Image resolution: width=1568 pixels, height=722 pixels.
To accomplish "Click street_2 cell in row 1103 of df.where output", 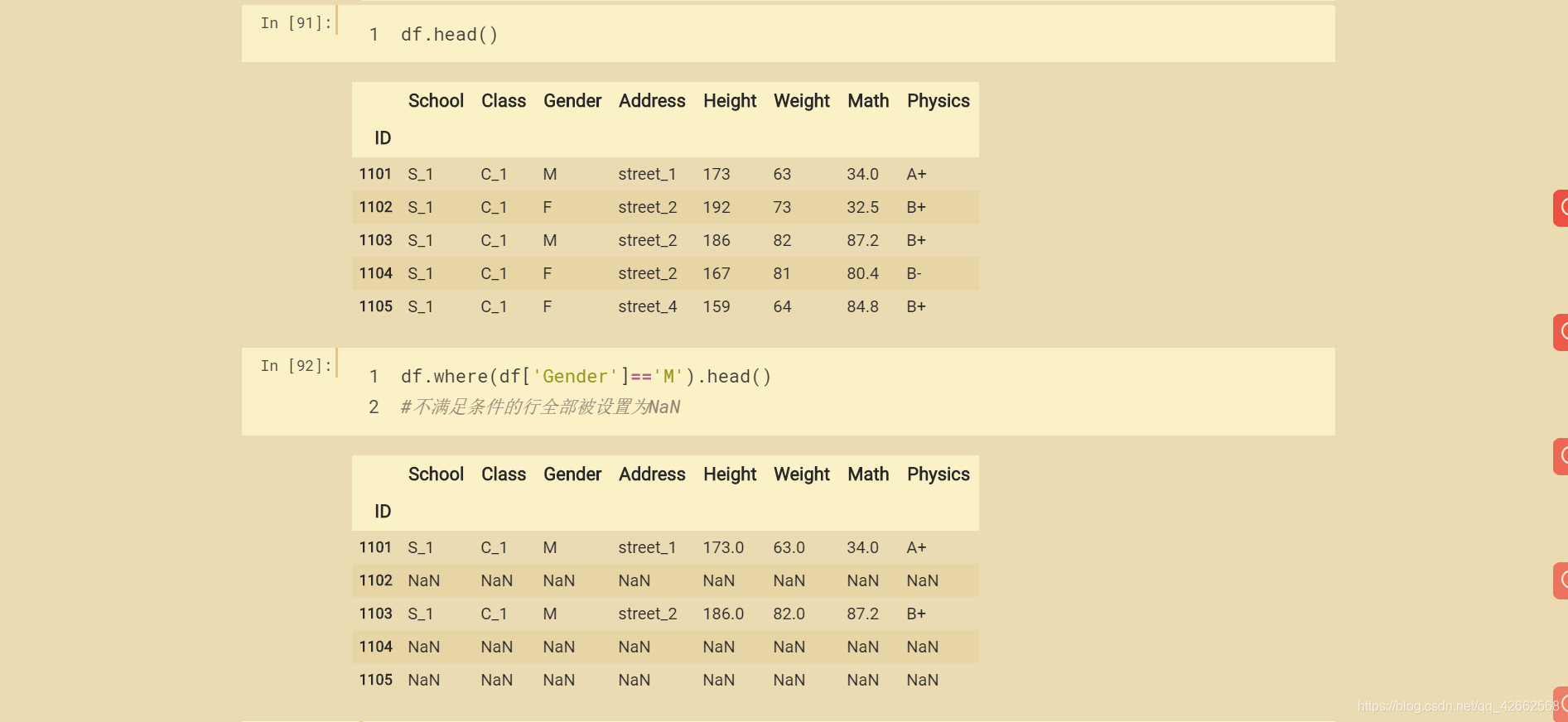I will pyautogui.click(x=648, y=614).
